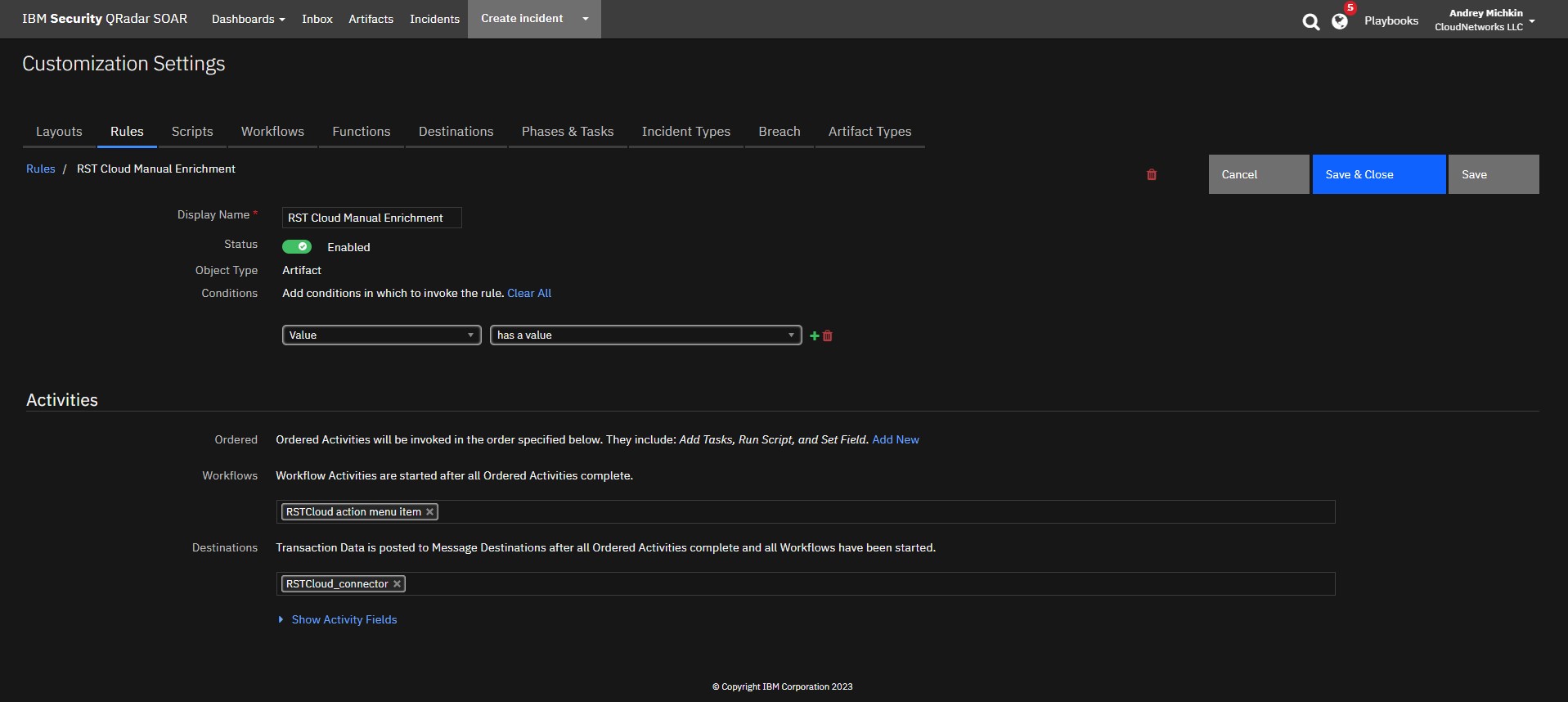Edit the Display Name input field
1568x702 pixels.
tap(372, 218)
